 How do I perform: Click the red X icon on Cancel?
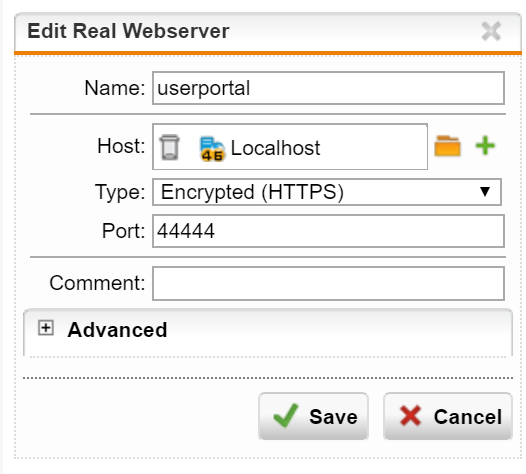tap(410, 416)
